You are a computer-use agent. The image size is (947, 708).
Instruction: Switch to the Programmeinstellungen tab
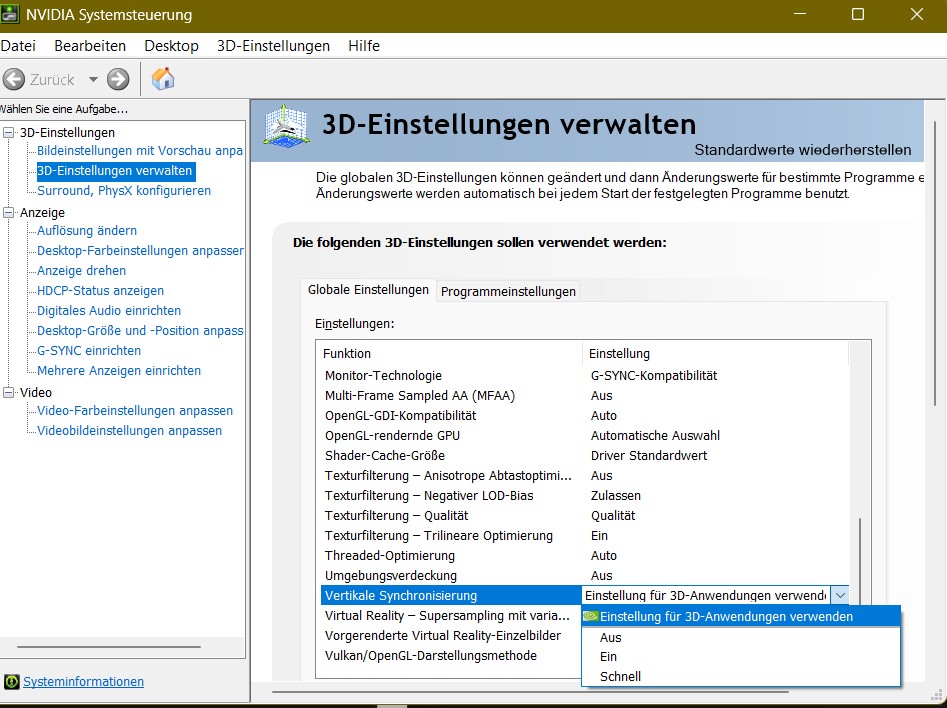click(x=510, y=291)
